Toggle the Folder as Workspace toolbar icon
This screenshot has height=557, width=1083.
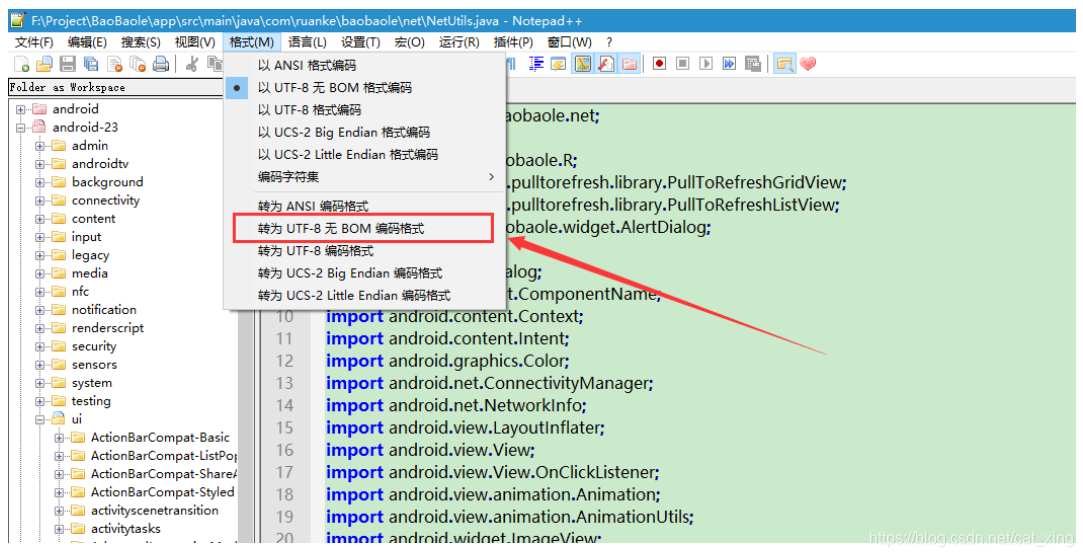click(629, 64)
